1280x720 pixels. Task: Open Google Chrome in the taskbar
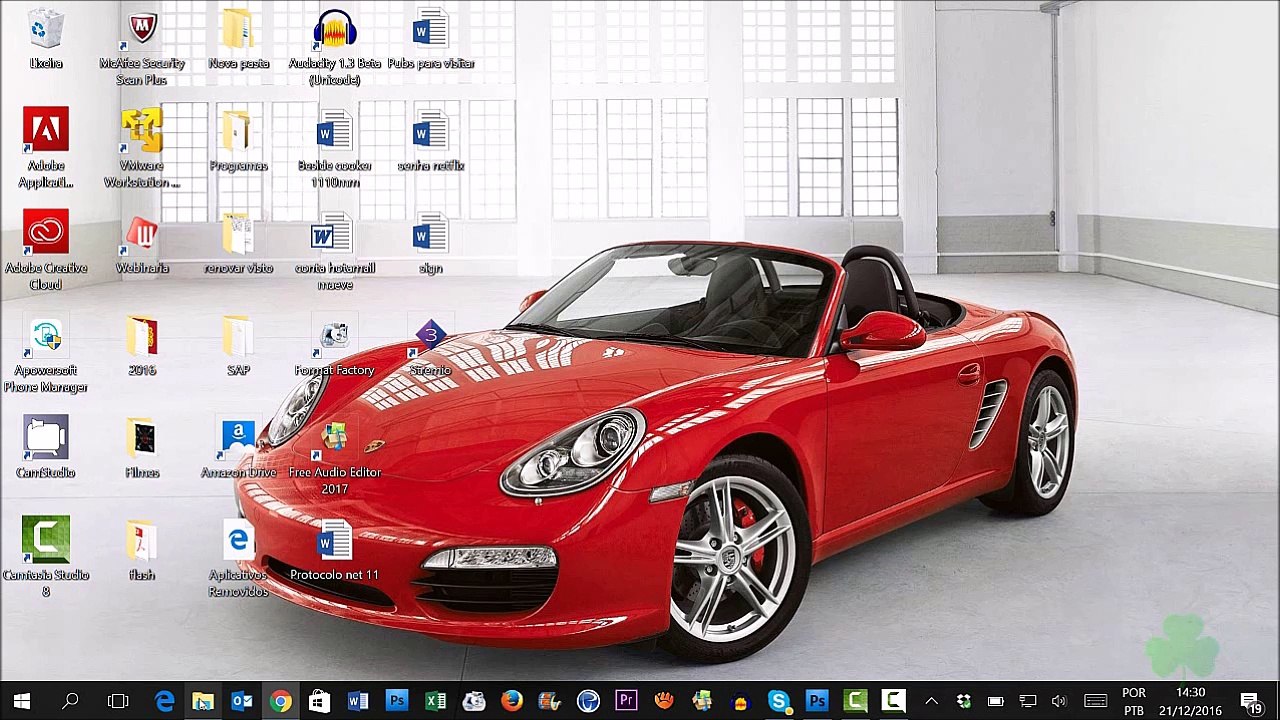coord(280,701)
